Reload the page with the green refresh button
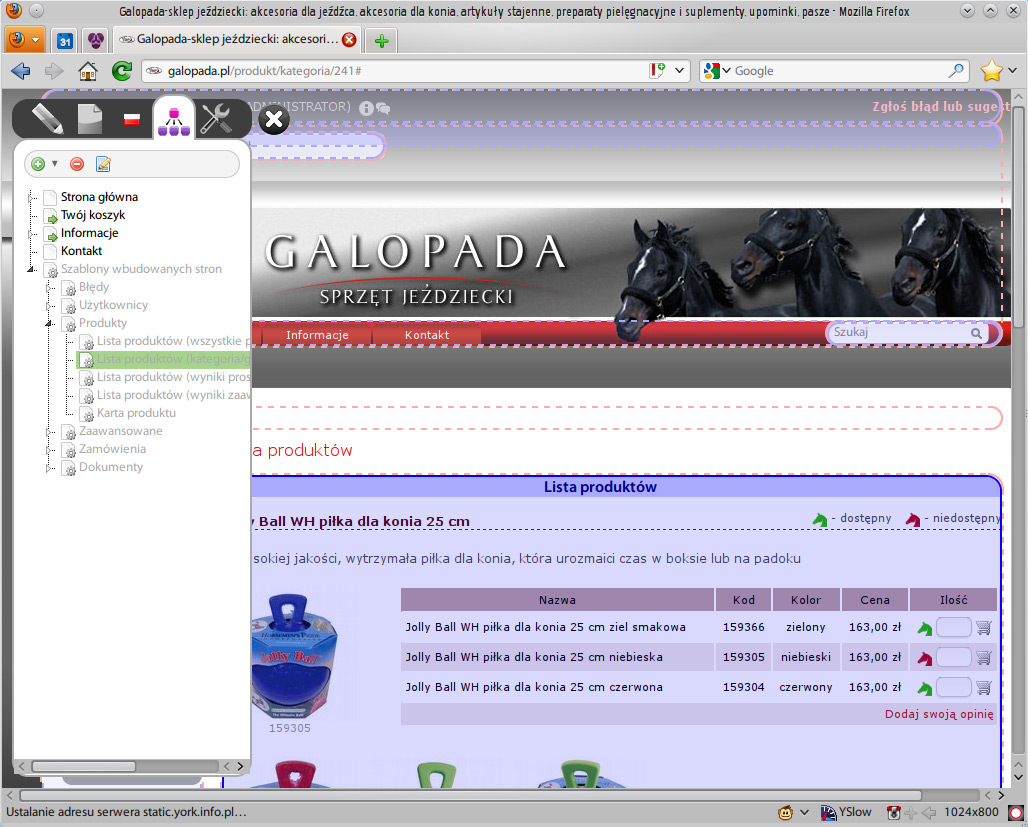 121,71
